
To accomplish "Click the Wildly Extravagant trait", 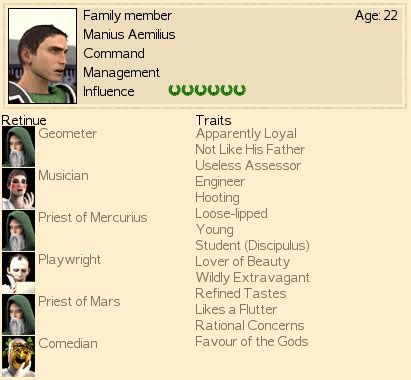I will (253, 277).
